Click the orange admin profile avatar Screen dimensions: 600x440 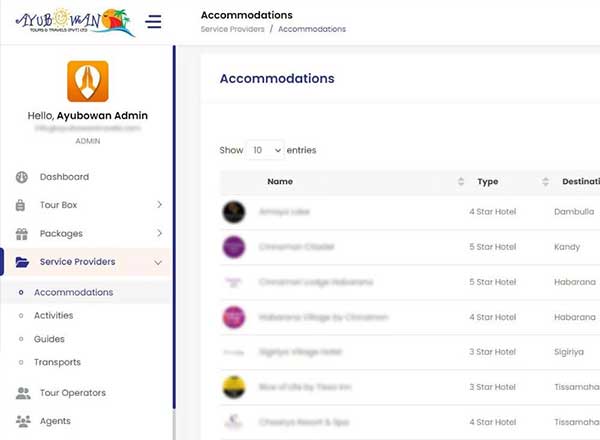[87, 82]
